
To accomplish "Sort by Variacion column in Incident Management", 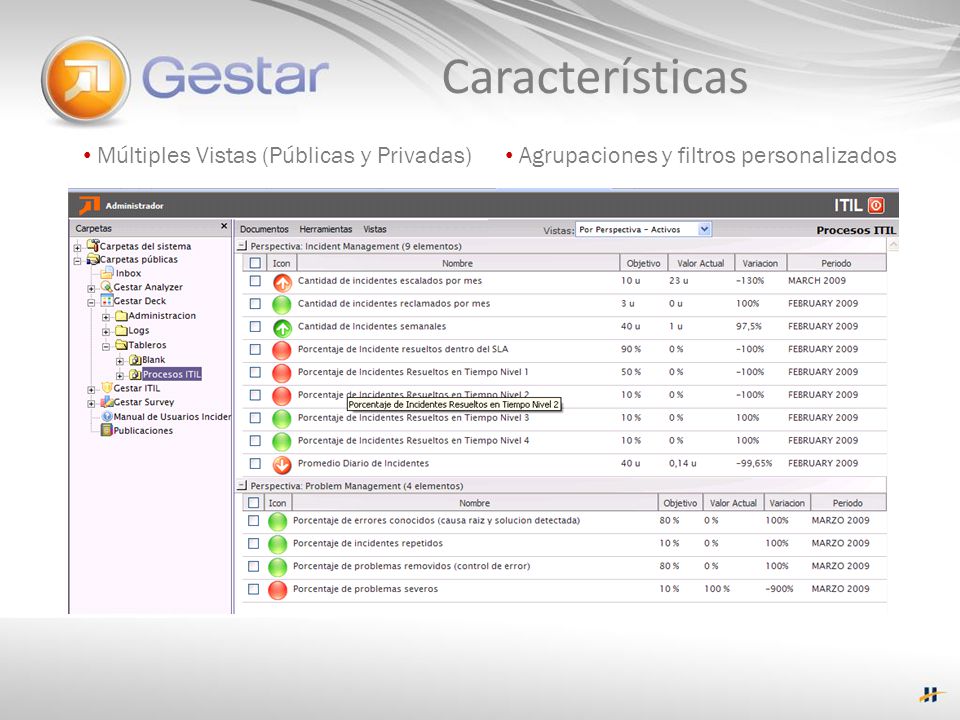I will [x=760, y=263].
